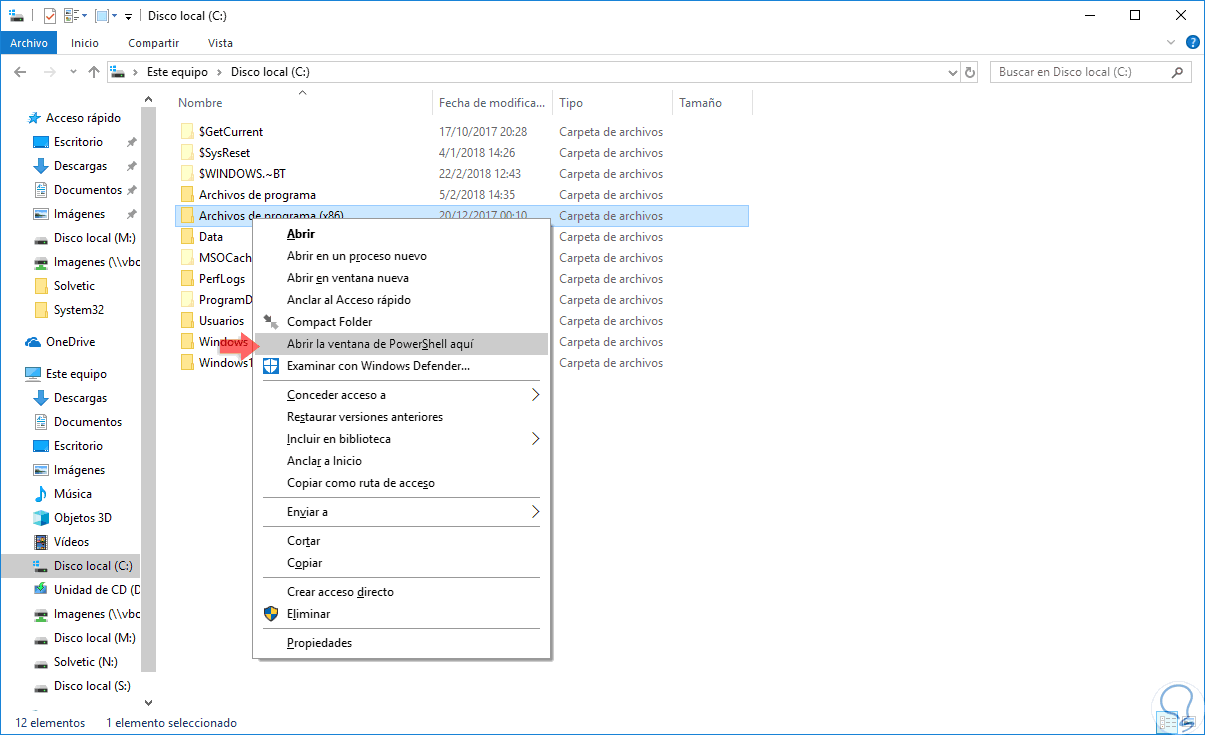Open the quick access toolbar customize arrow

tap(128, 16)
